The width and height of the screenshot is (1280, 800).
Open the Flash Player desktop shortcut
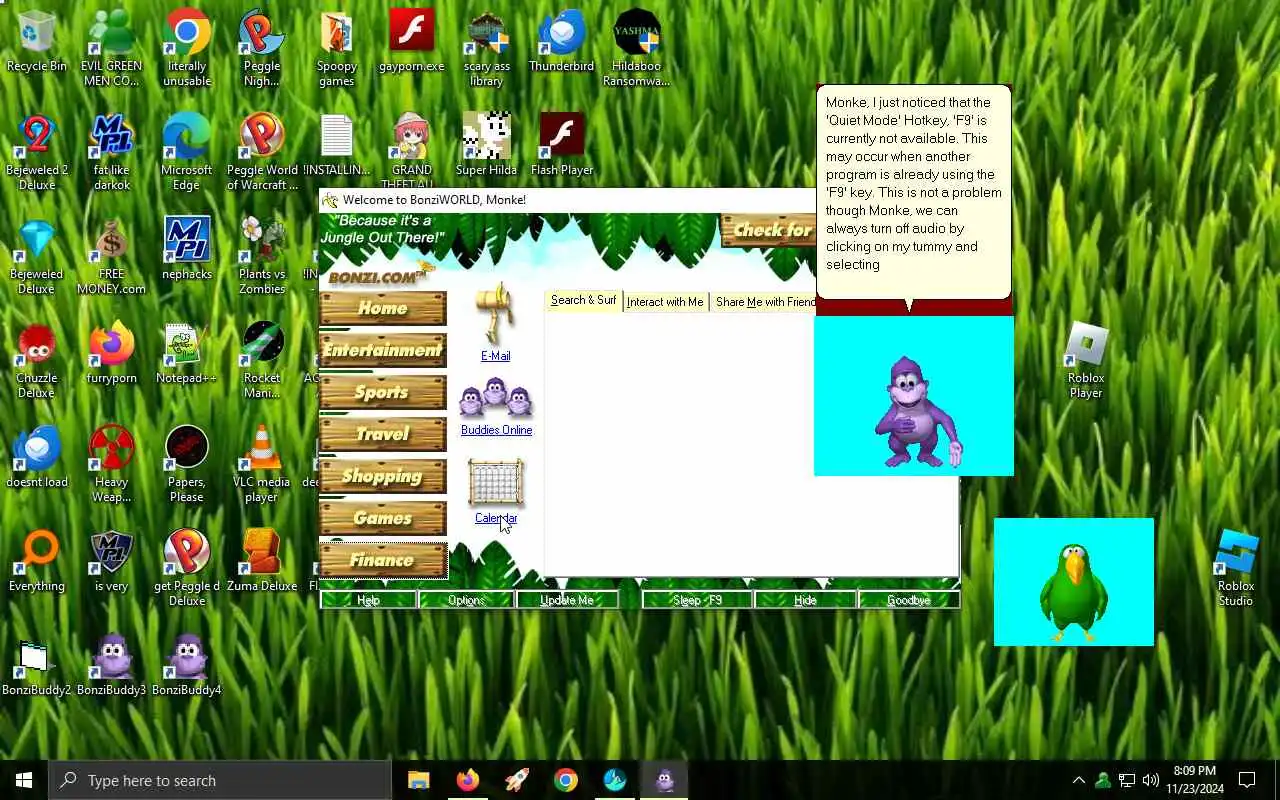pos(562,145)
